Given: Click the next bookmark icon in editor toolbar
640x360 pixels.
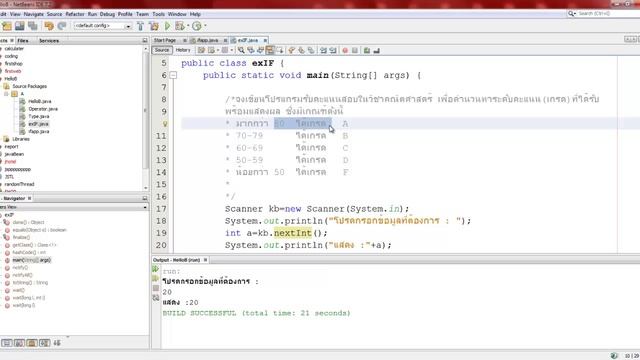Looking at the screenshot, I should coord(301,50).
